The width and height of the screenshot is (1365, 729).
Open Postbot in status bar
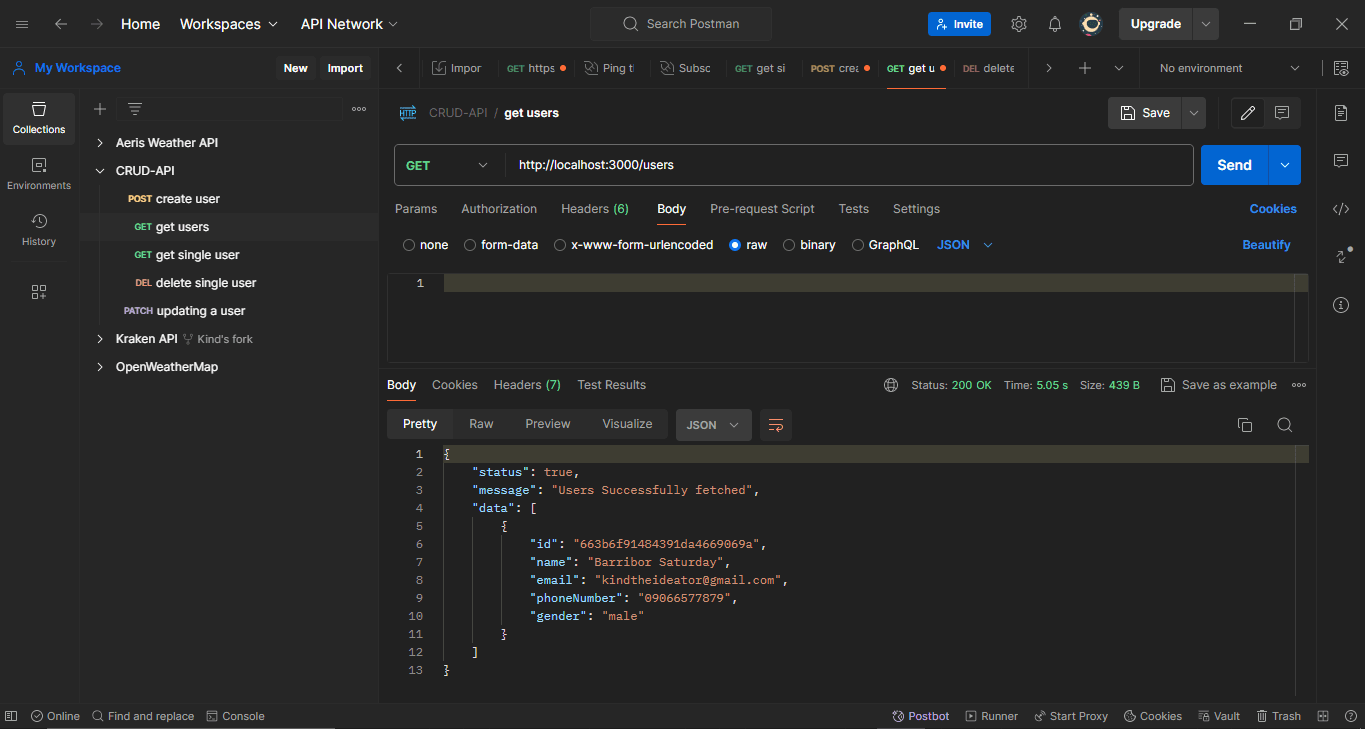921,716
